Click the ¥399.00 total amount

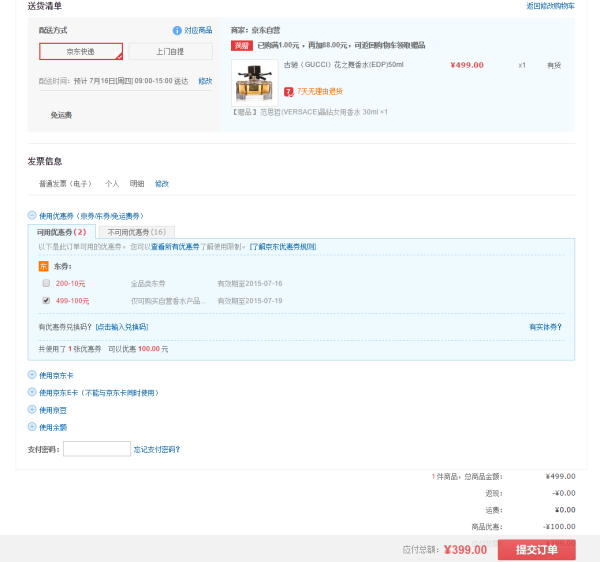tap(465, 550)
